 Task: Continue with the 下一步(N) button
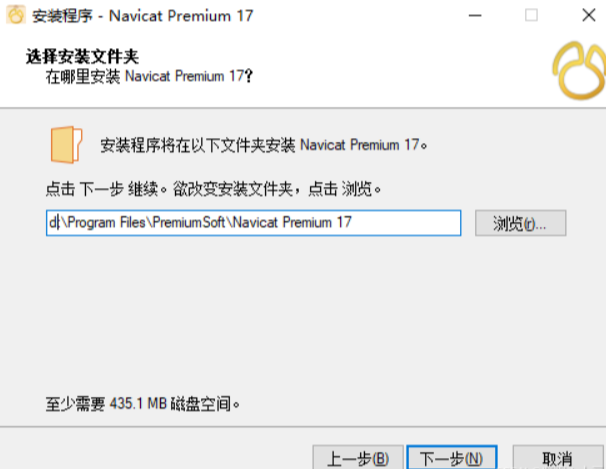(452, 458)
